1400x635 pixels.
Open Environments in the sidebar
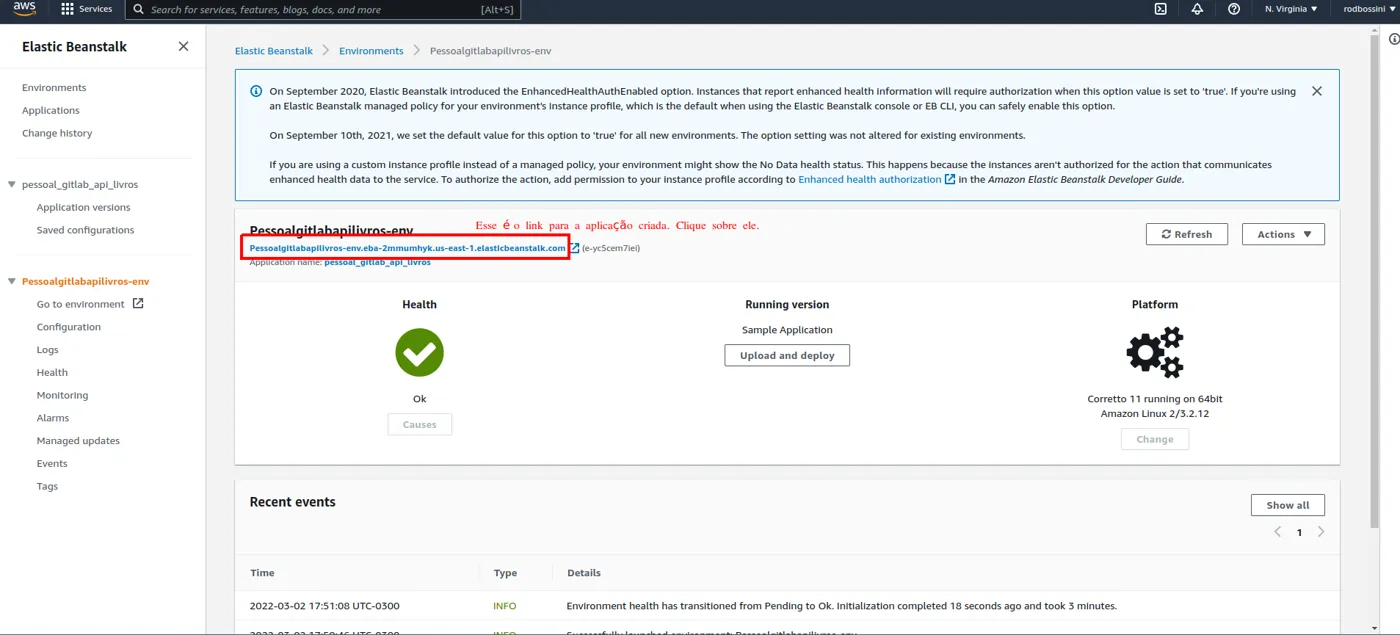tap(54, 87)
